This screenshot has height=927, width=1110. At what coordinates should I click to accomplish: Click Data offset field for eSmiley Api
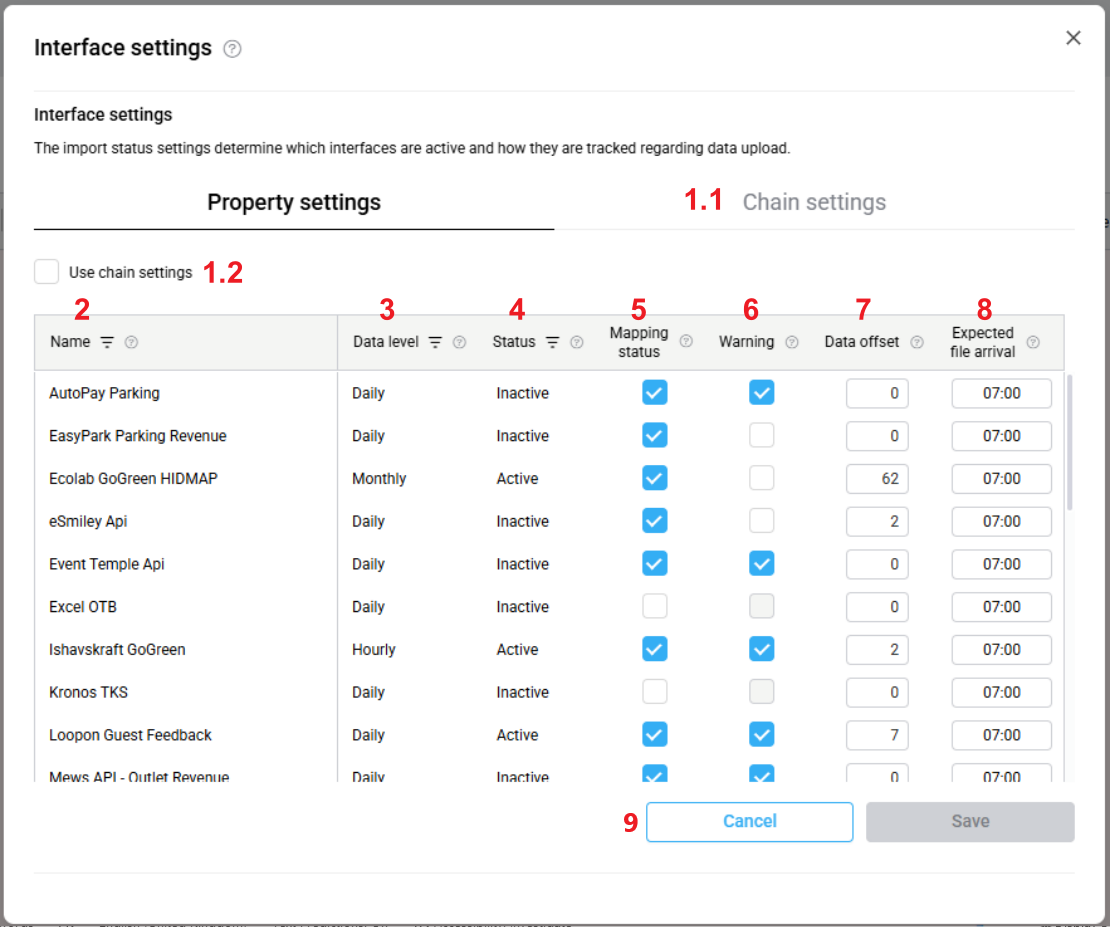[877, 521]
